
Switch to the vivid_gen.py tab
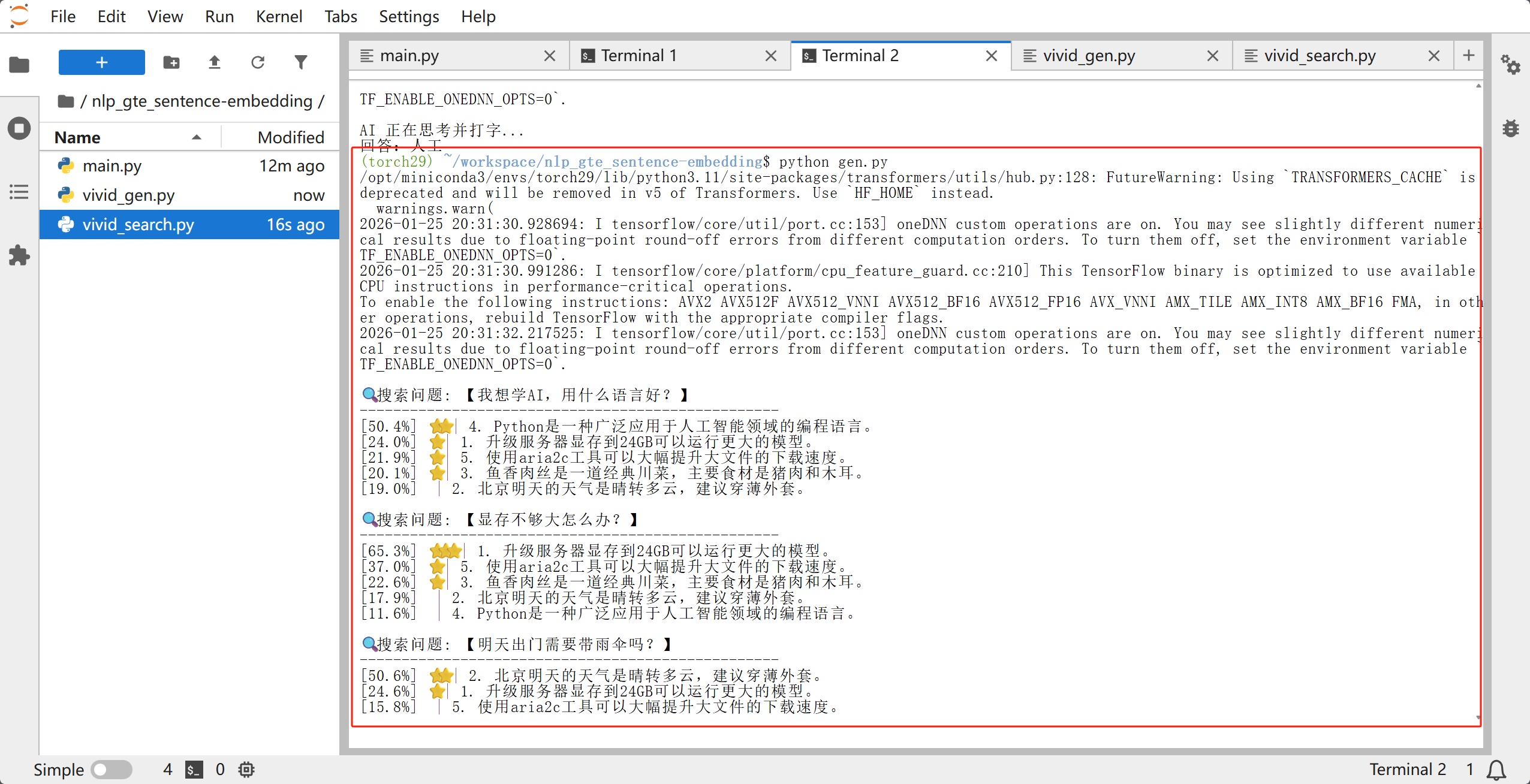(x=1089, y=56)
